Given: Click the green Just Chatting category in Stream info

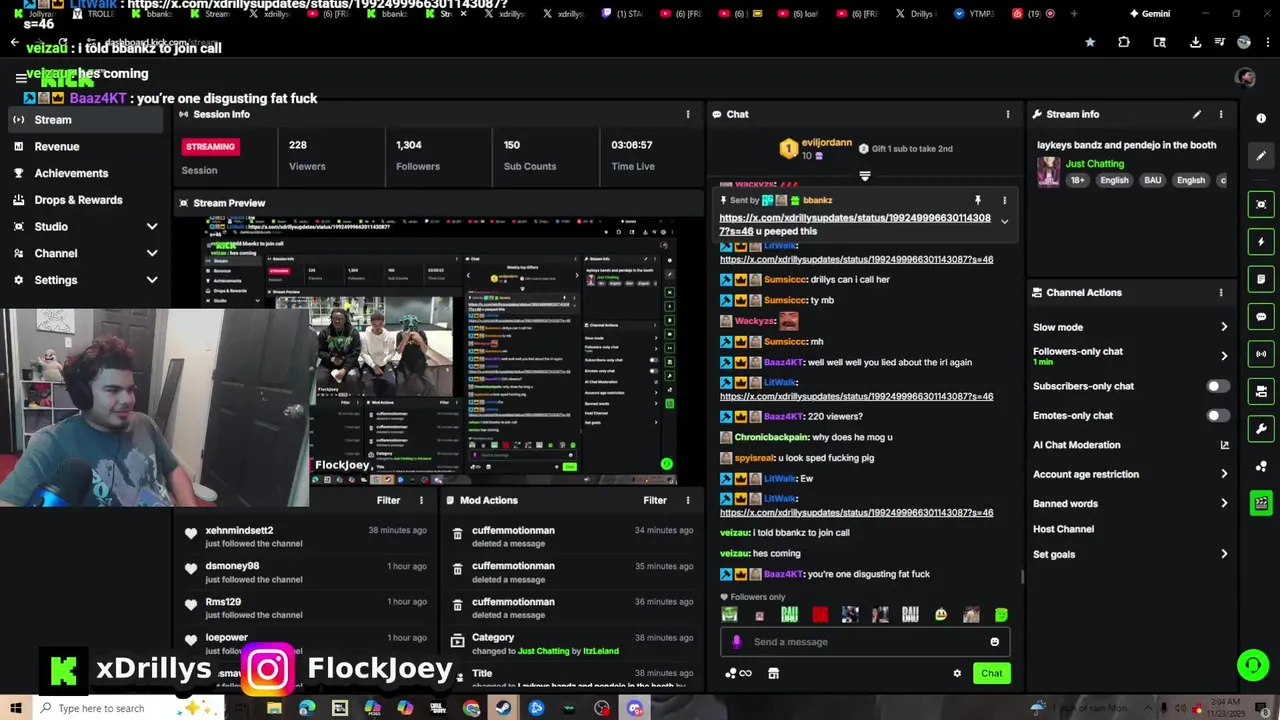Looking at the screenshot, I should [1095, 164].
